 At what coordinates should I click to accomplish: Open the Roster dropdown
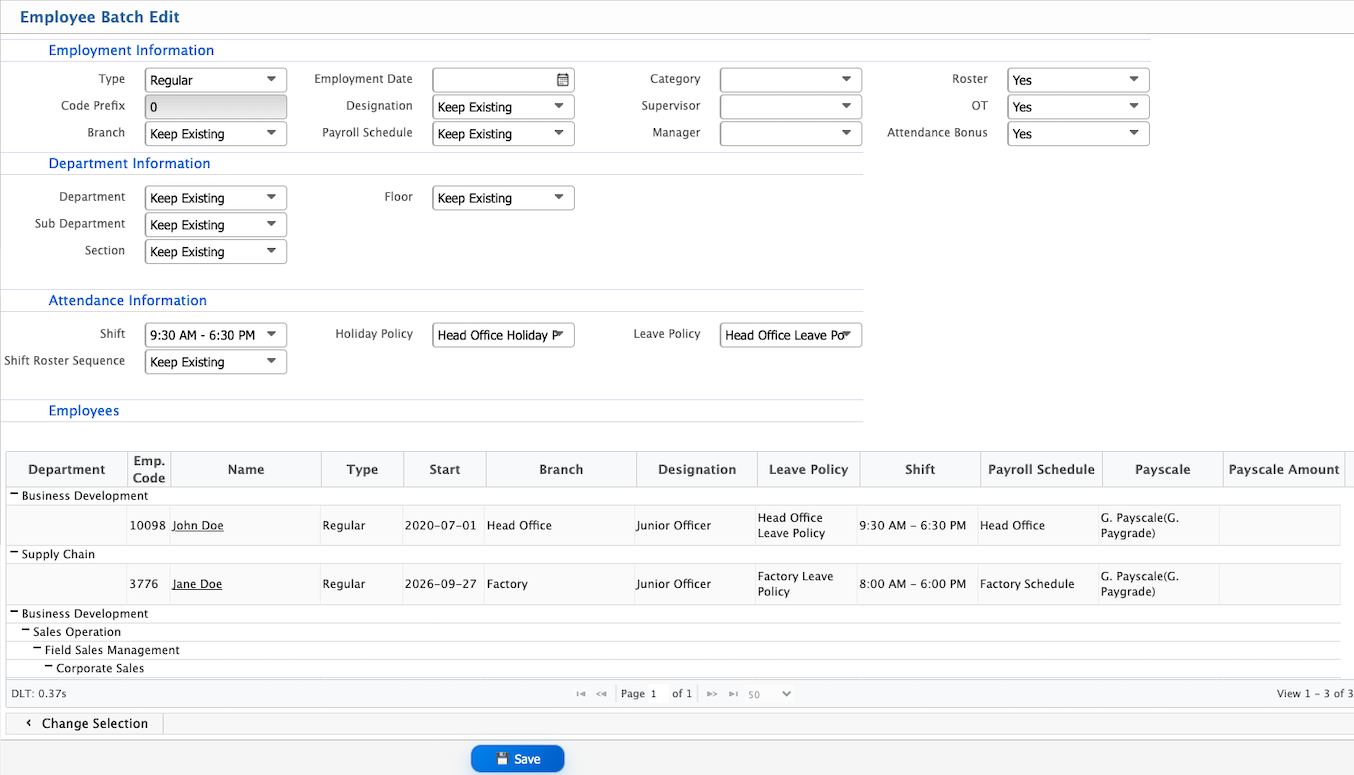pos(1079,80)
